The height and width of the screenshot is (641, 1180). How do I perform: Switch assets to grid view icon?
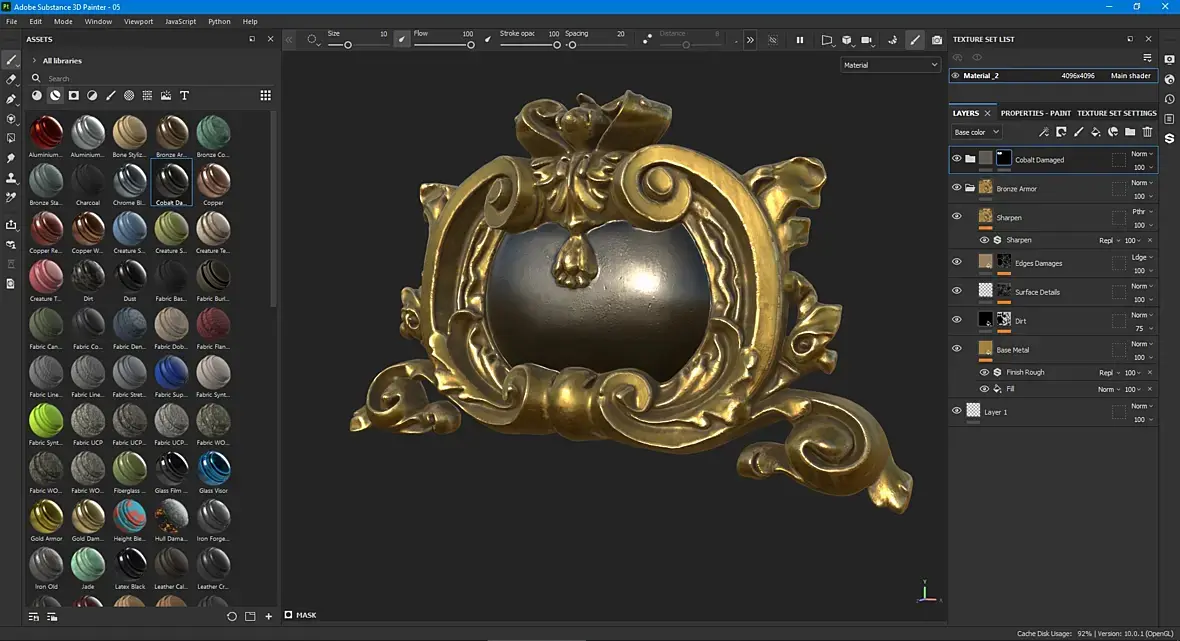pos(265,96)
